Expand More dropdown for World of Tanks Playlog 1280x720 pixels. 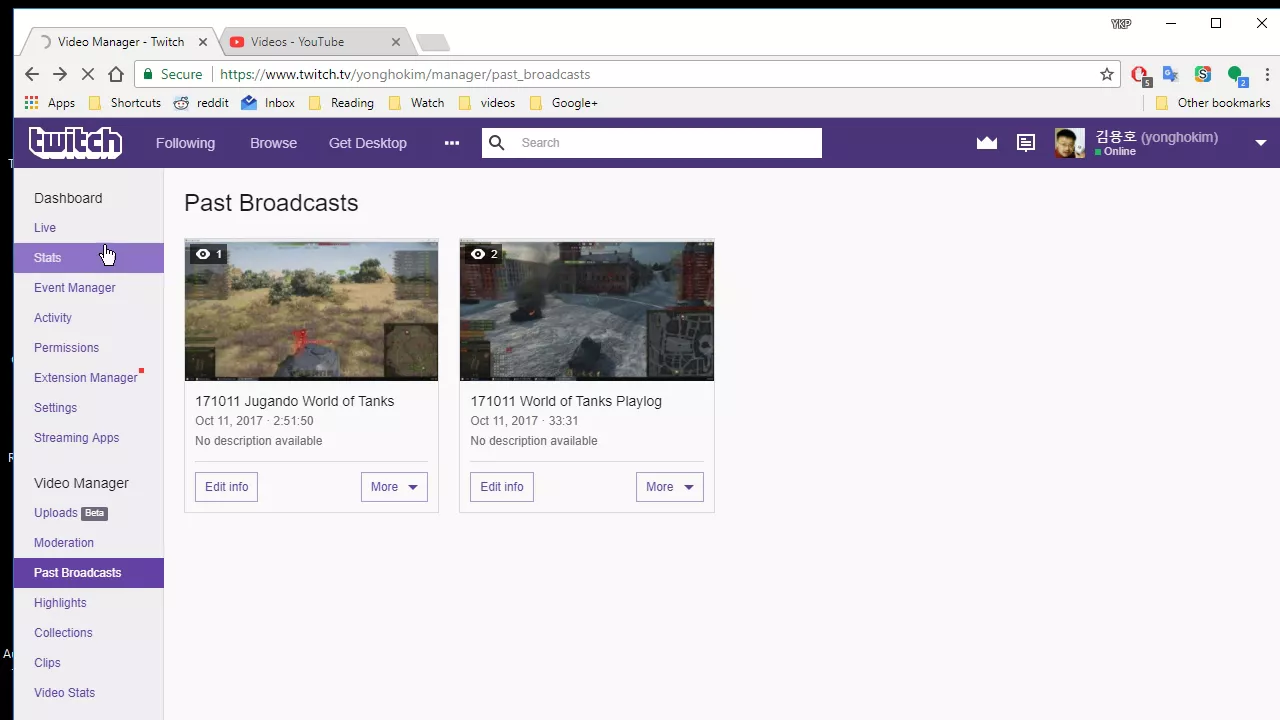(x=670, y=487)
